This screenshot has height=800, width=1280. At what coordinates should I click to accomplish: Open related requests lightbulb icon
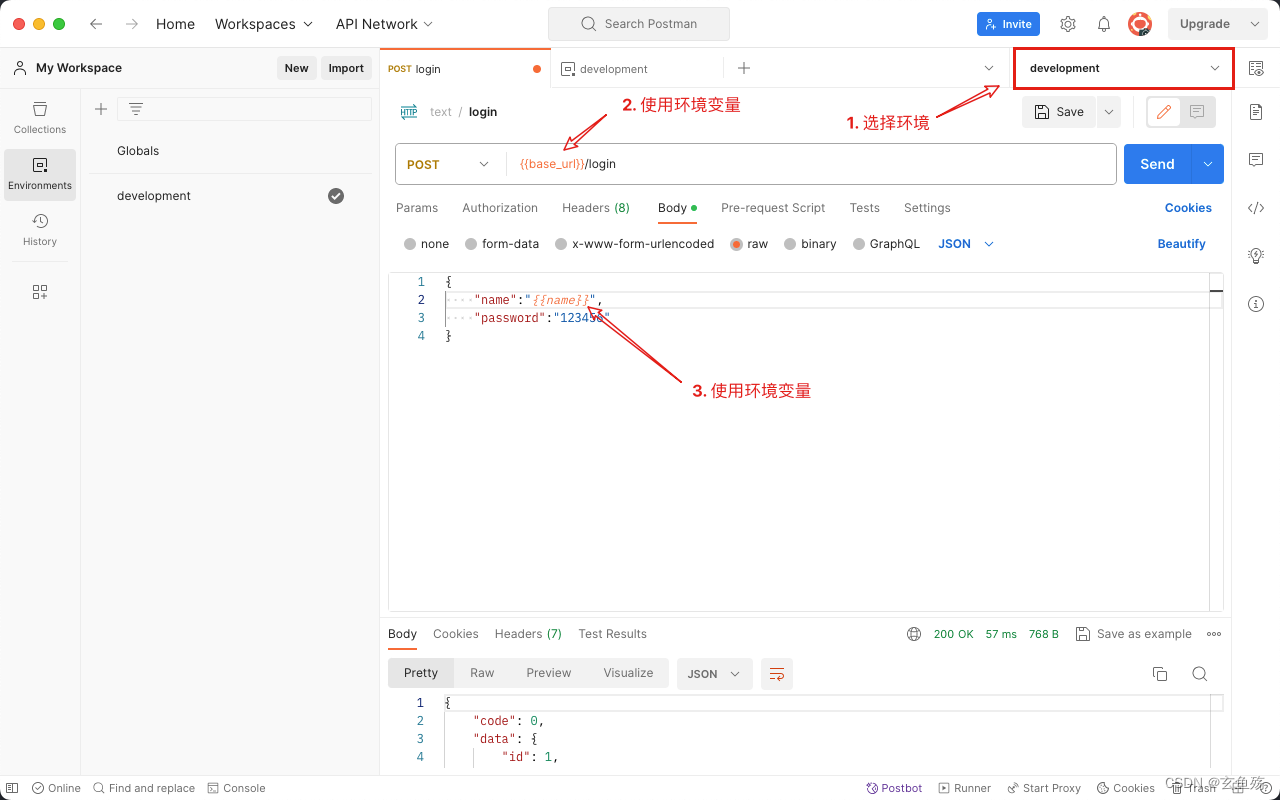pyautogui.click(x=1256, y=256)
